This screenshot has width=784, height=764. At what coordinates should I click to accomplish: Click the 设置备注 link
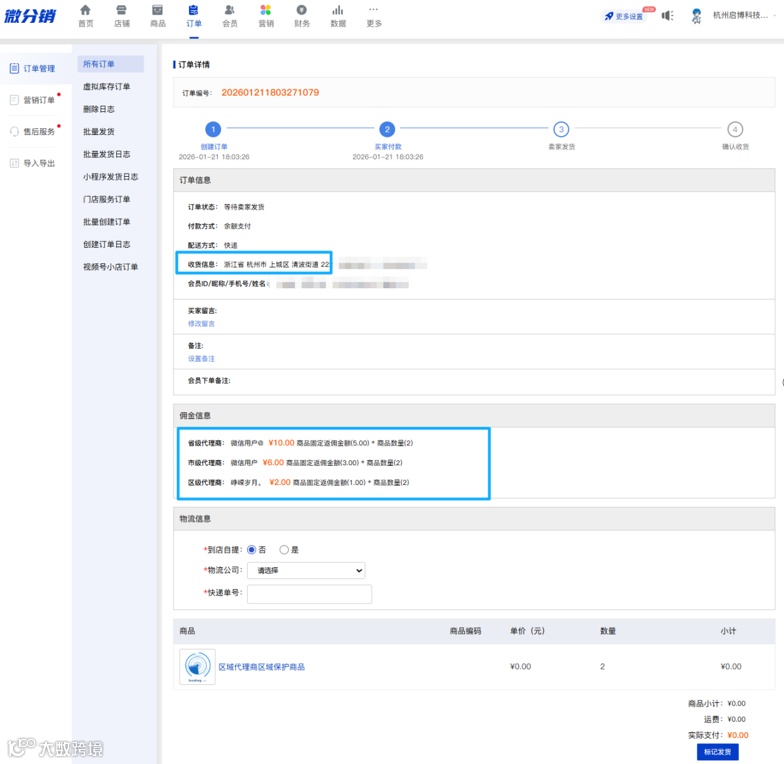tap(202, 358)
